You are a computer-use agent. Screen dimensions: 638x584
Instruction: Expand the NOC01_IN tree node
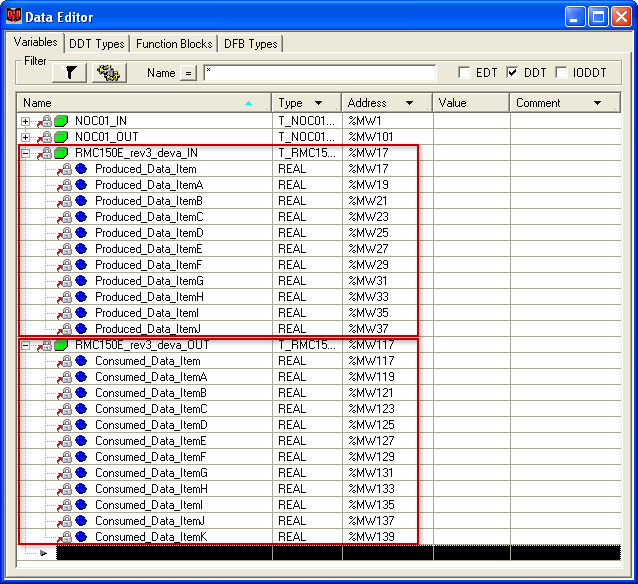click(25, 121)
